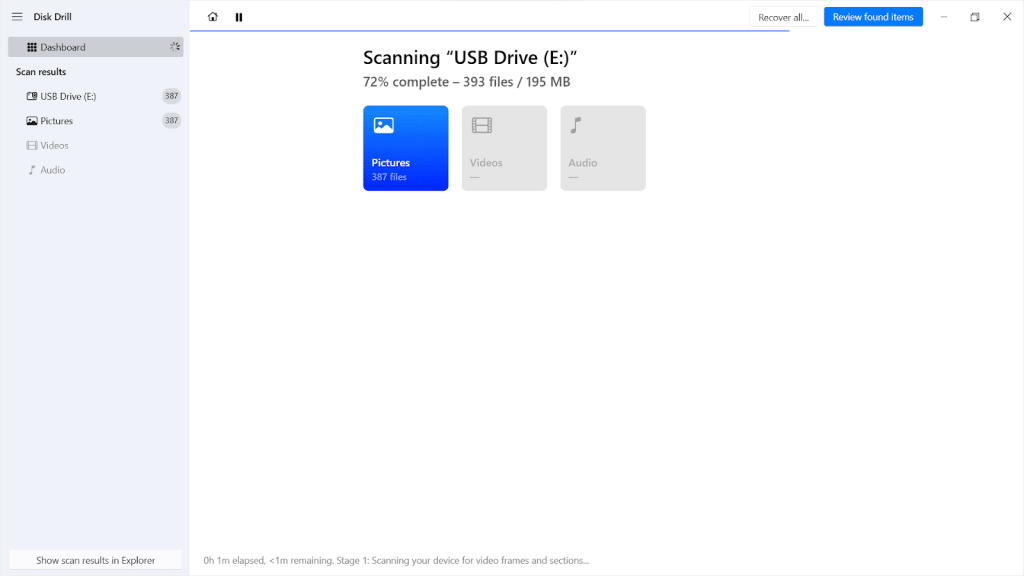This screenshot has height=576, width=1024.
Task: Click the USB Drive icon in sidebar
Action: [32, 96]
